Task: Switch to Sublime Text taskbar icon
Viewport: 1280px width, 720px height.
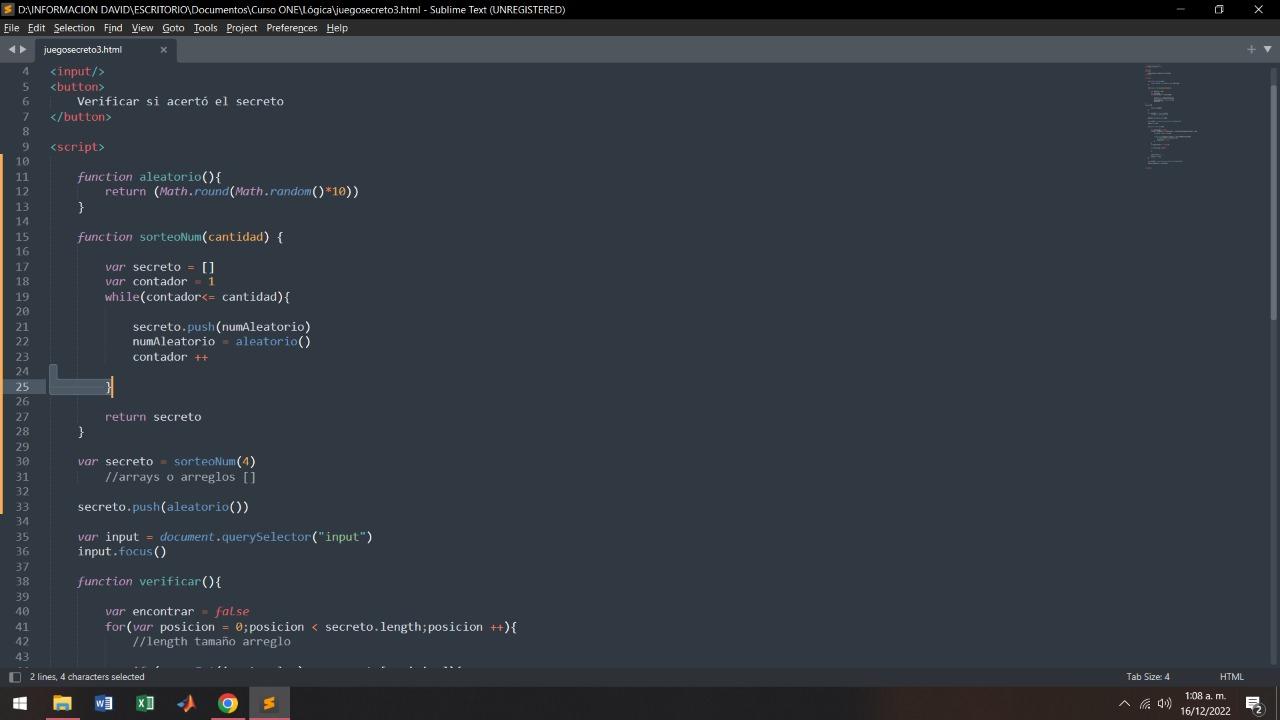Action: pyautogui.click(x=269, y=703)
